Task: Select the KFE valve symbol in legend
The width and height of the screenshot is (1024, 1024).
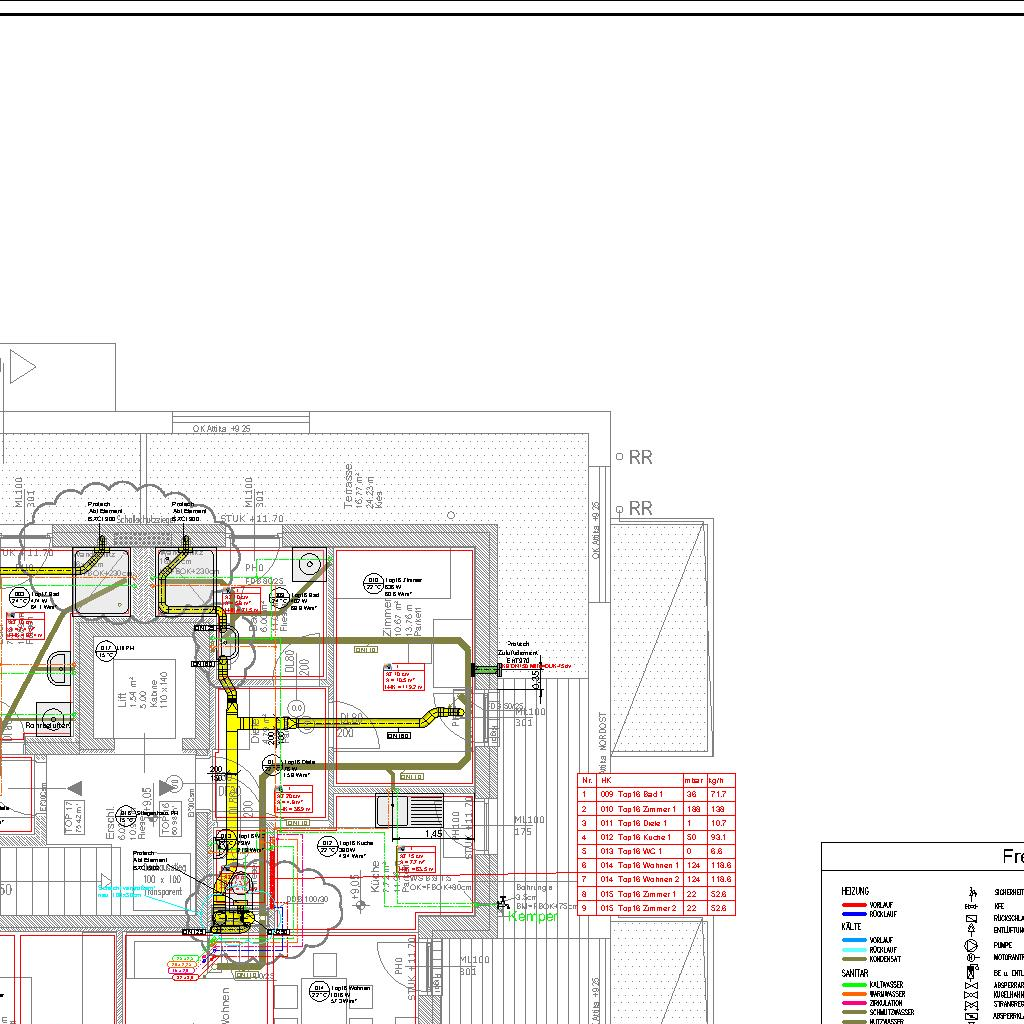Action: (x=970, y=905)
